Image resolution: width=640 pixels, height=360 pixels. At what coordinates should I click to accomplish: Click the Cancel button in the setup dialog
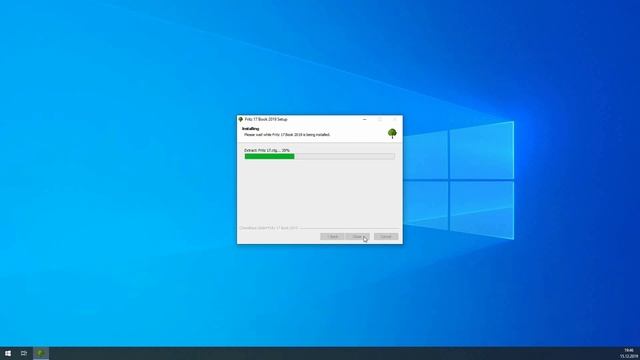[x=386, y=237]
